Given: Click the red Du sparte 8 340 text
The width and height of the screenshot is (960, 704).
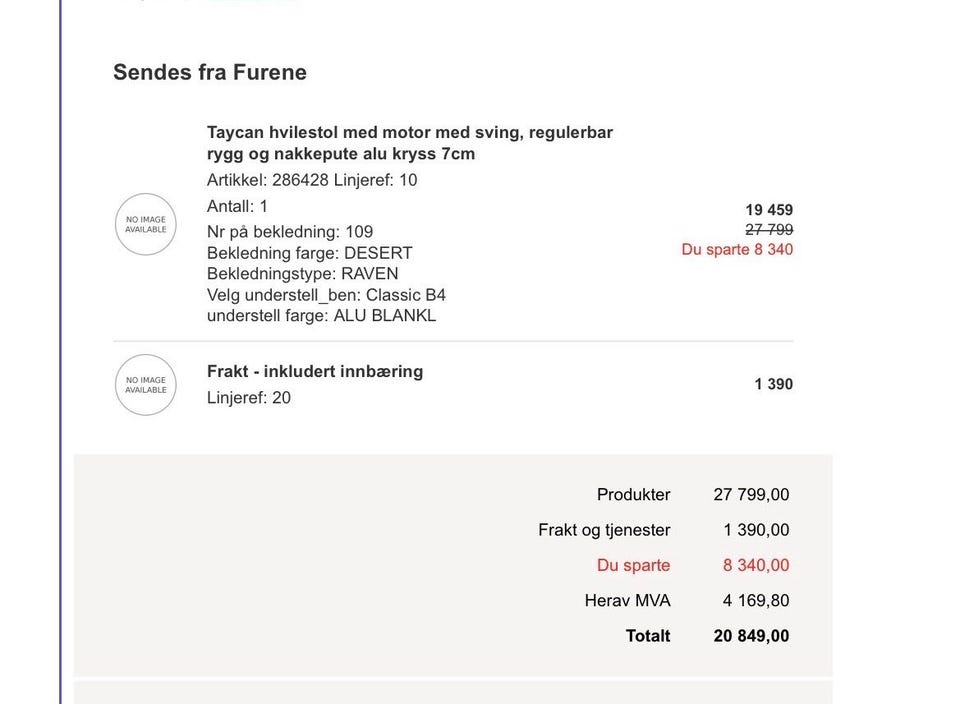Looking at the screenshot, I should [x=737, y=249].
